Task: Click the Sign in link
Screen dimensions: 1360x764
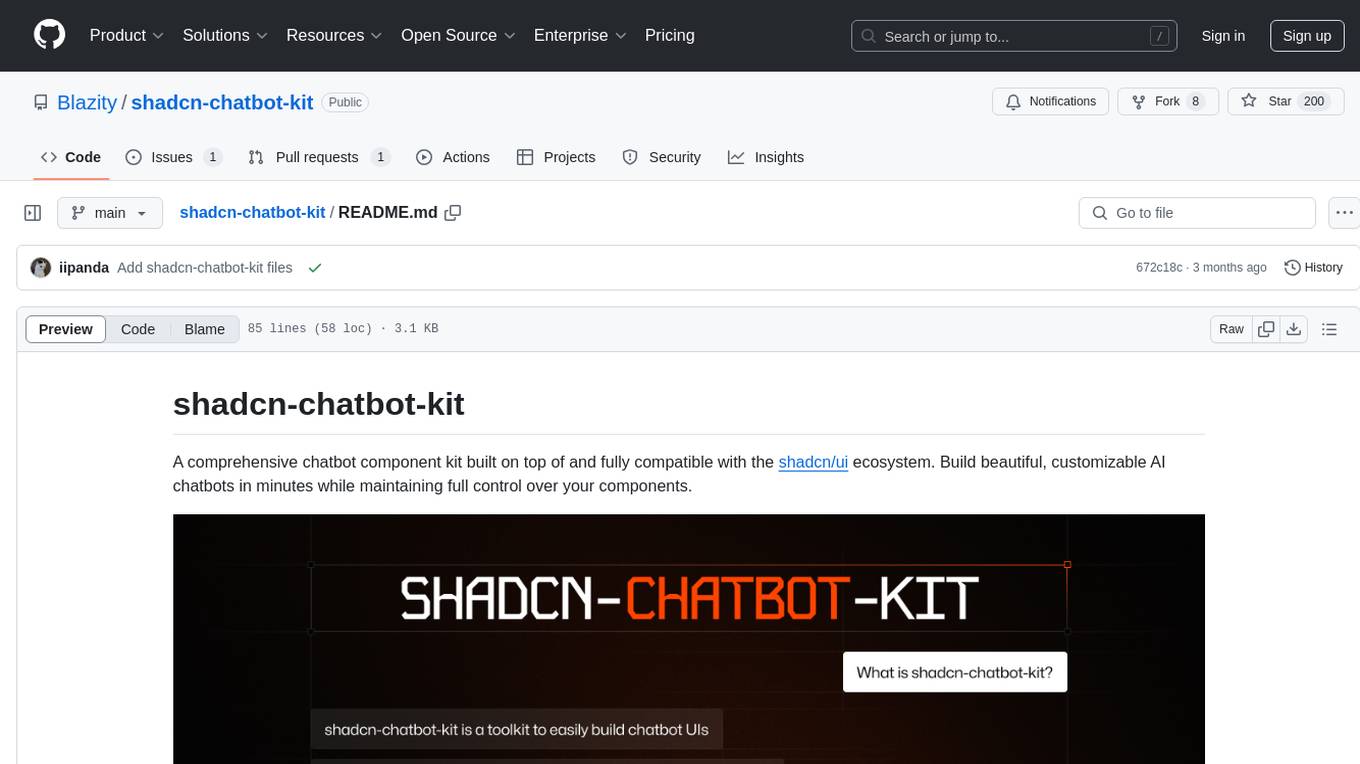Action: pos(1223,36)
